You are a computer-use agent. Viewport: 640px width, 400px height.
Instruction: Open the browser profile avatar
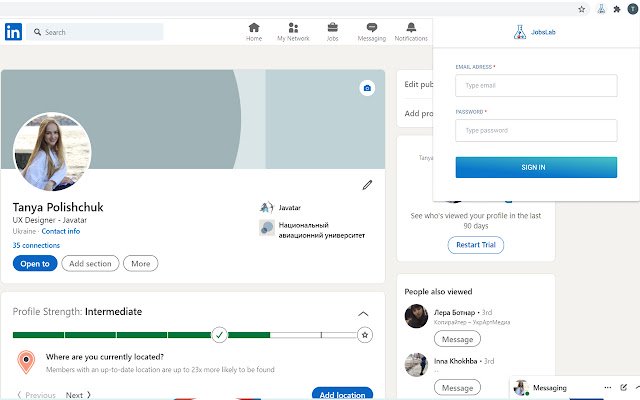[633, 9]
